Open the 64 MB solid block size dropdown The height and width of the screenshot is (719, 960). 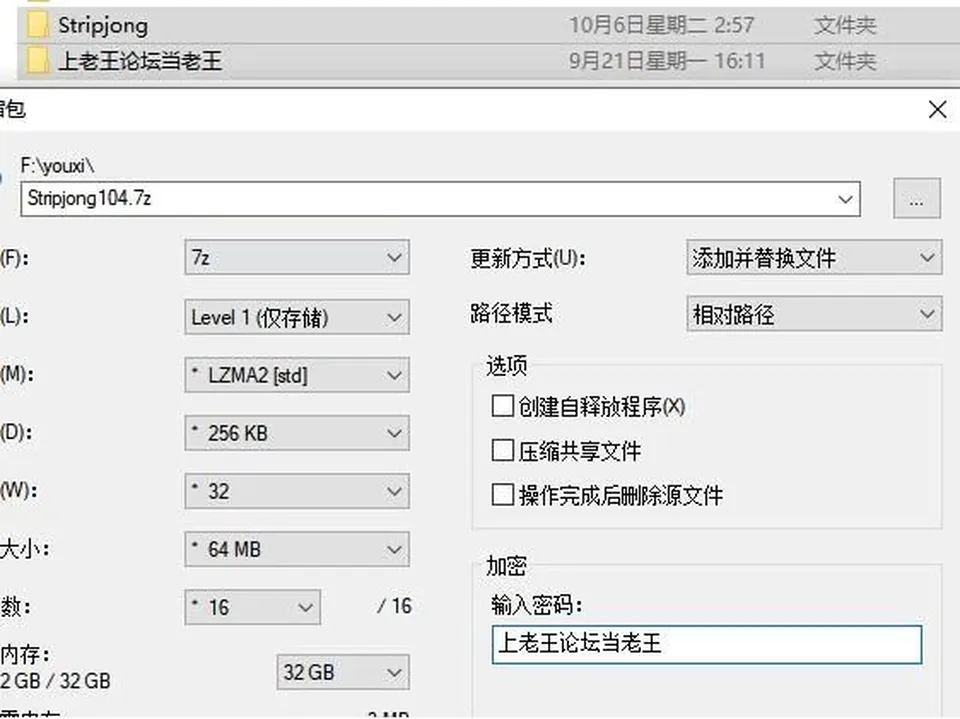pos(297,549)
